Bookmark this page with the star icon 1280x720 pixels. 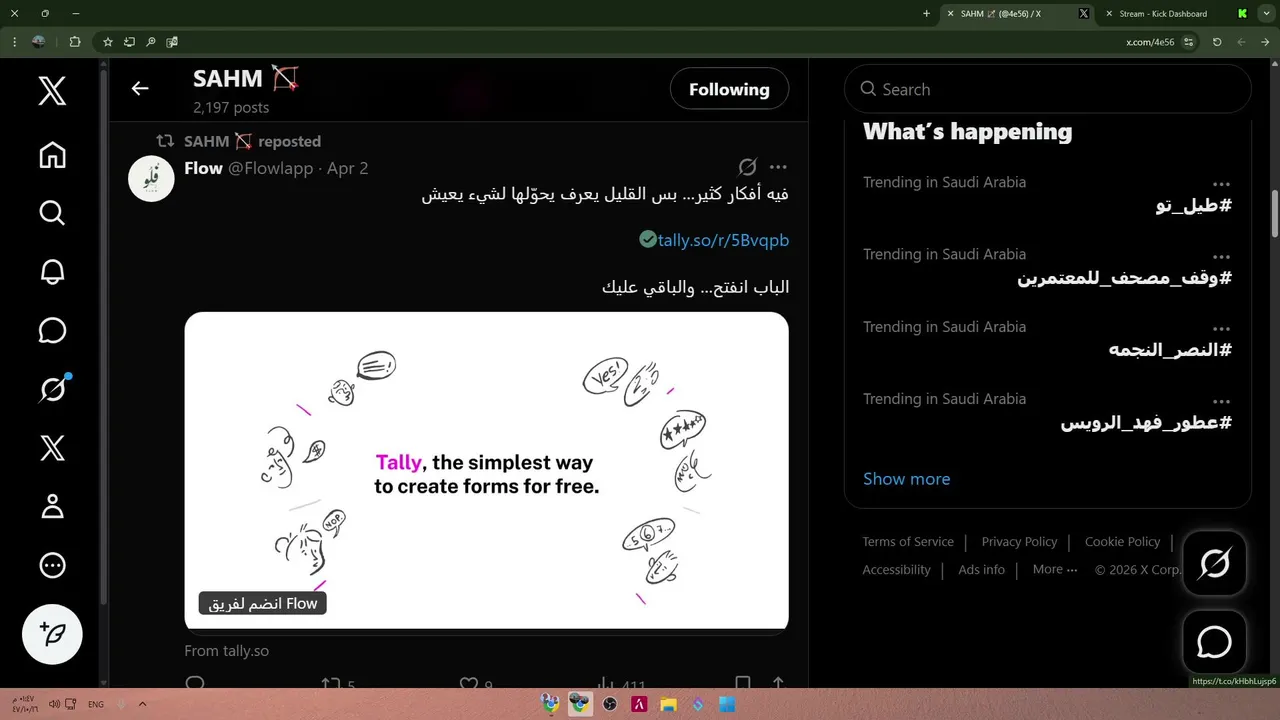coord(108,42)
